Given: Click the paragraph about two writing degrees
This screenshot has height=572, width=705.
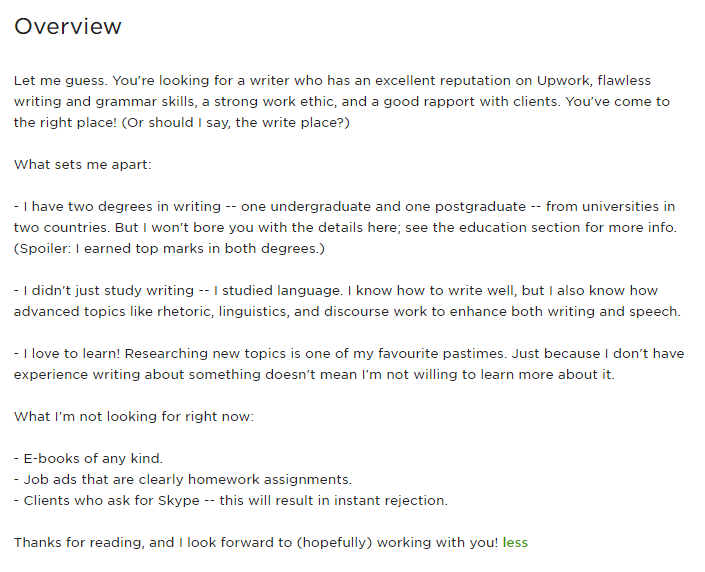Looking at the screenshot, I should coord(345,227).
